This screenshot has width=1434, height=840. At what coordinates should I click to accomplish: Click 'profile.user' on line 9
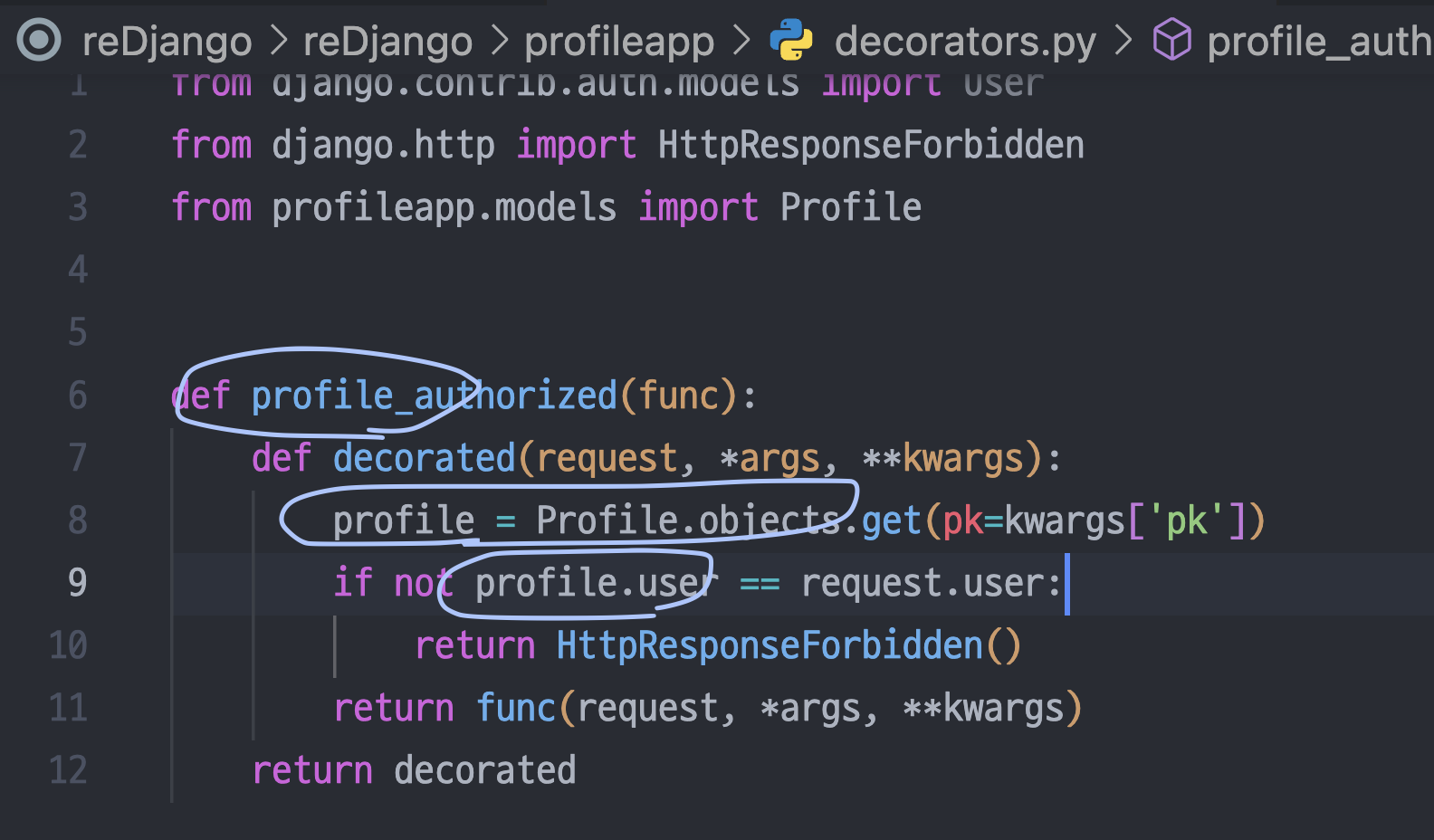pyautogui.click(x=597, y=584)
